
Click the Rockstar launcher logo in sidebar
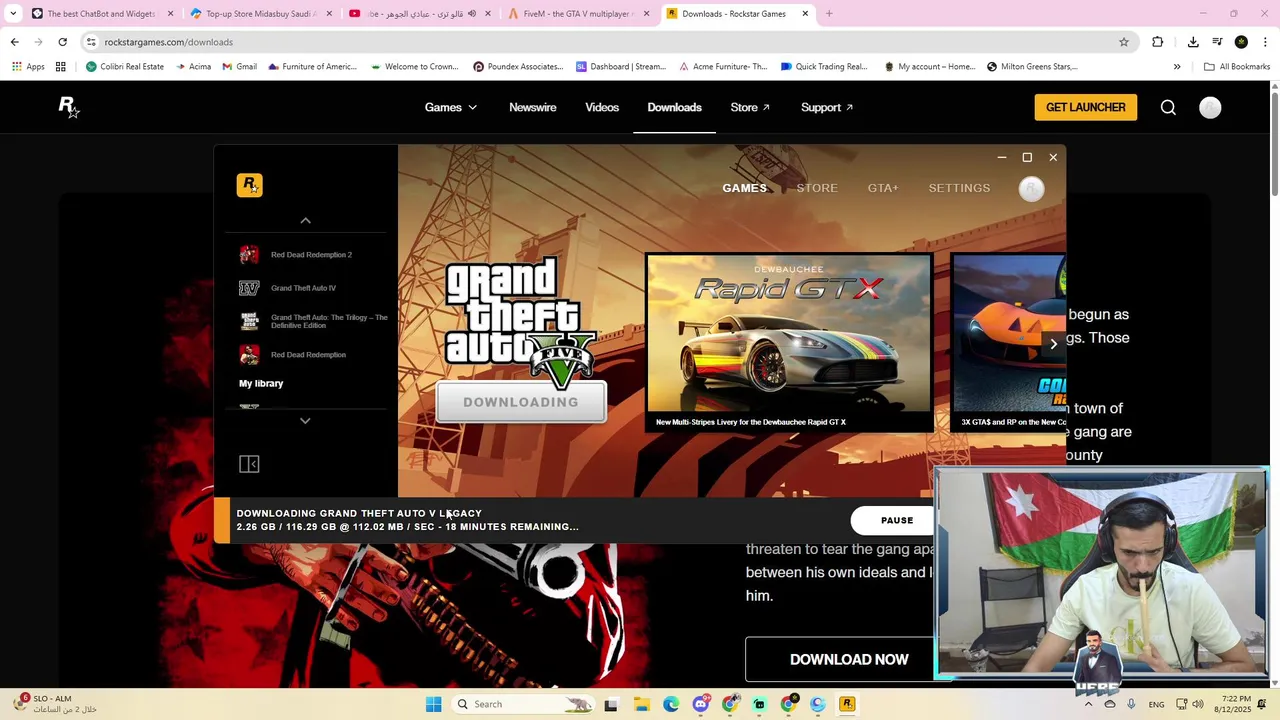pos(249,185)
